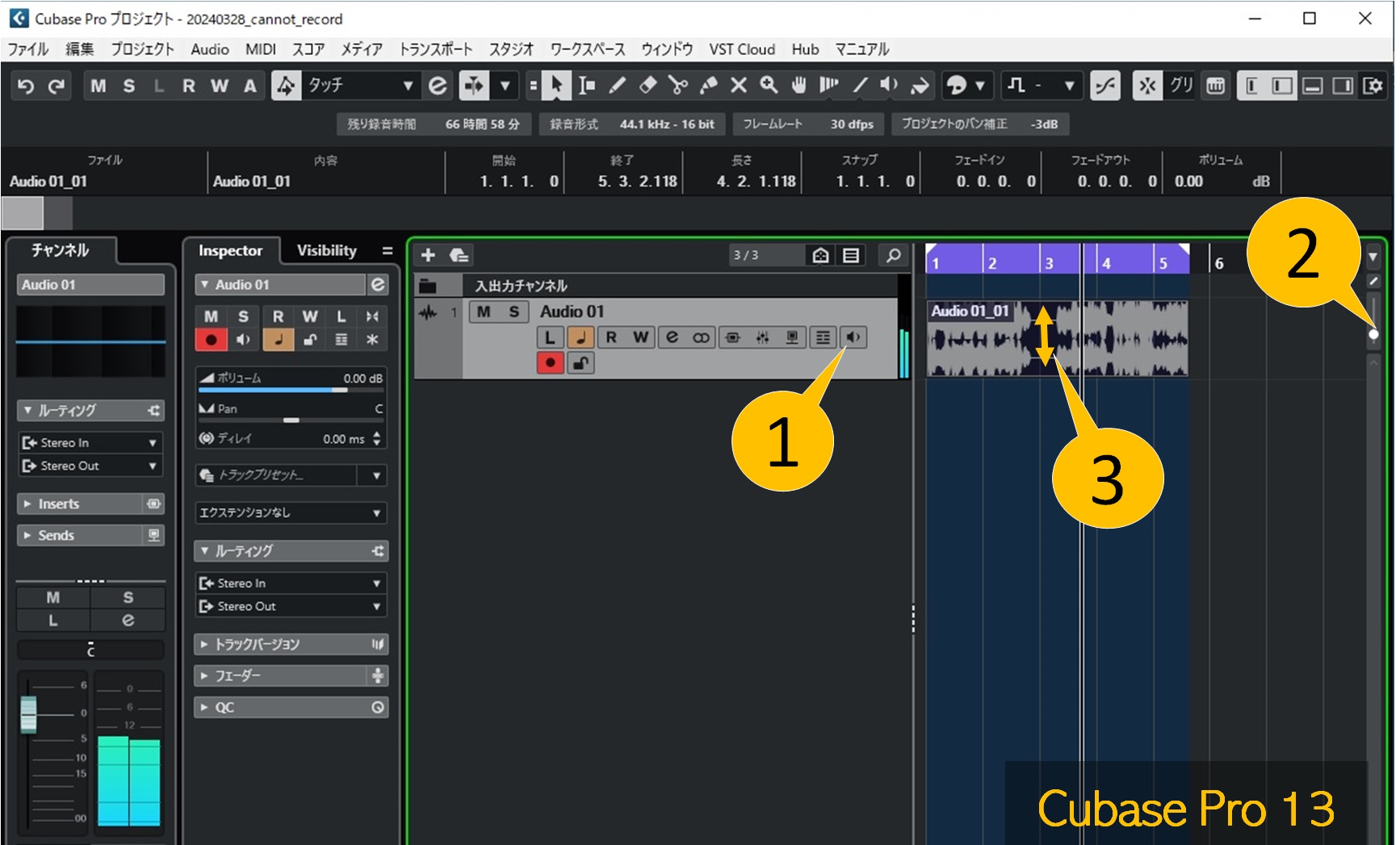1400x845 pixels.
Task: Open track presets icon next to plus
Action: pyautogui.click(x=459, y=255)
